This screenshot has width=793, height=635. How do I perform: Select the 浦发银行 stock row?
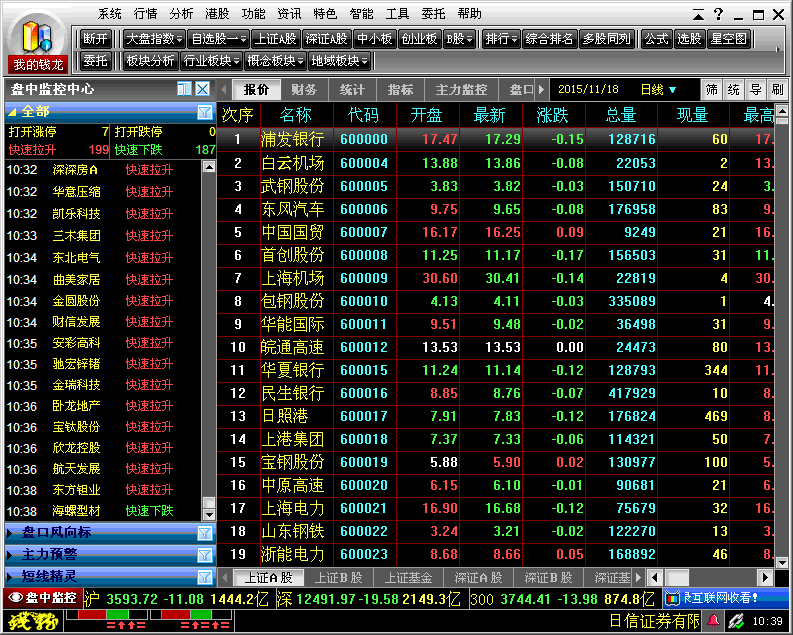(496, 139)
